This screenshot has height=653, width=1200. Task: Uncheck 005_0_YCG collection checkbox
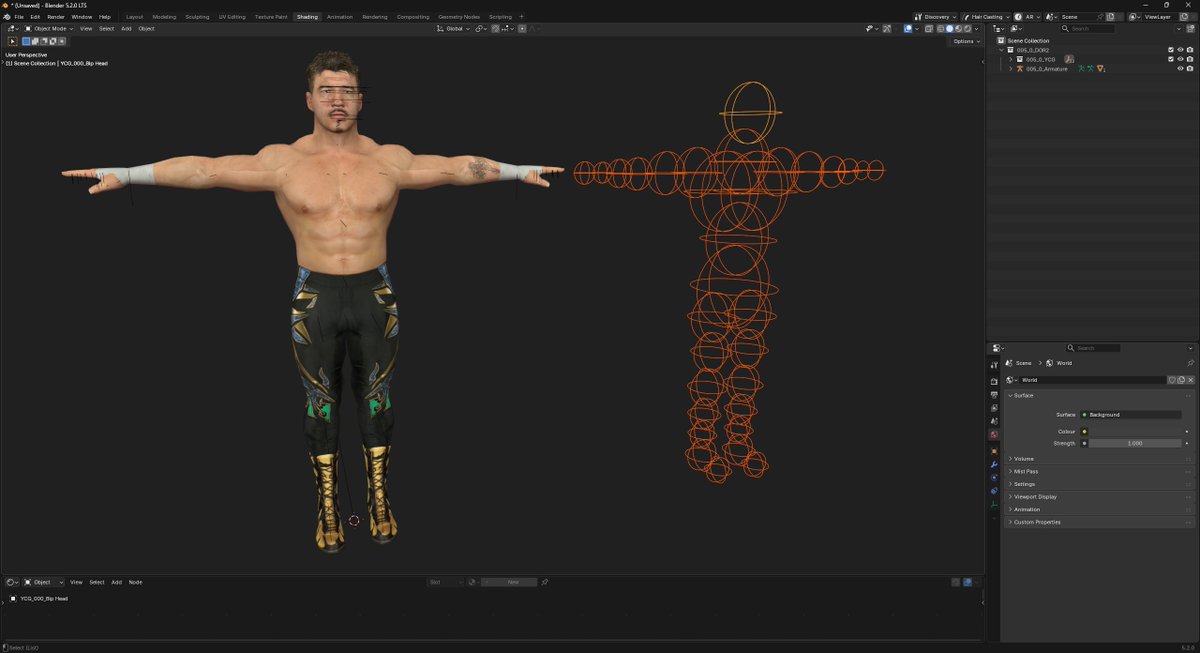(1170, 59)
